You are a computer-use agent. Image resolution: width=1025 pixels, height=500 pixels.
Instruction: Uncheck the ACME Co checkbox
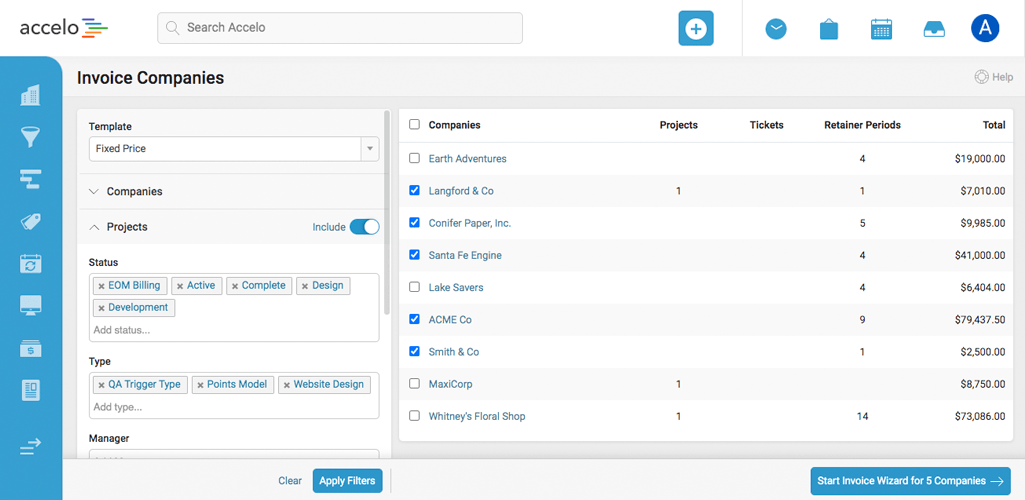(x=415, y=319)
